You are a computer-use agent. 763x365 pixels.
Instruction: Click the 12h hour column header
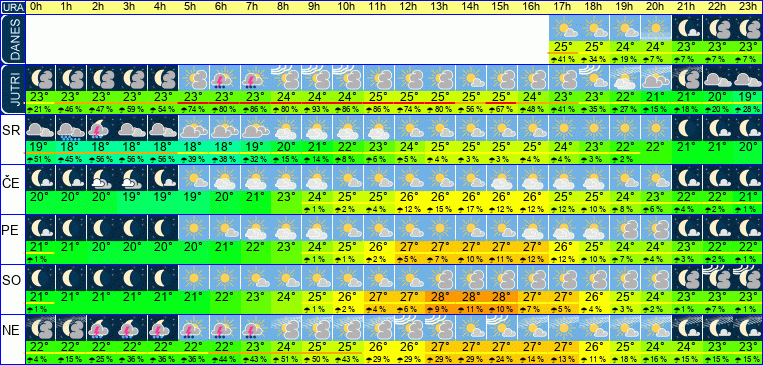[409, 7]
